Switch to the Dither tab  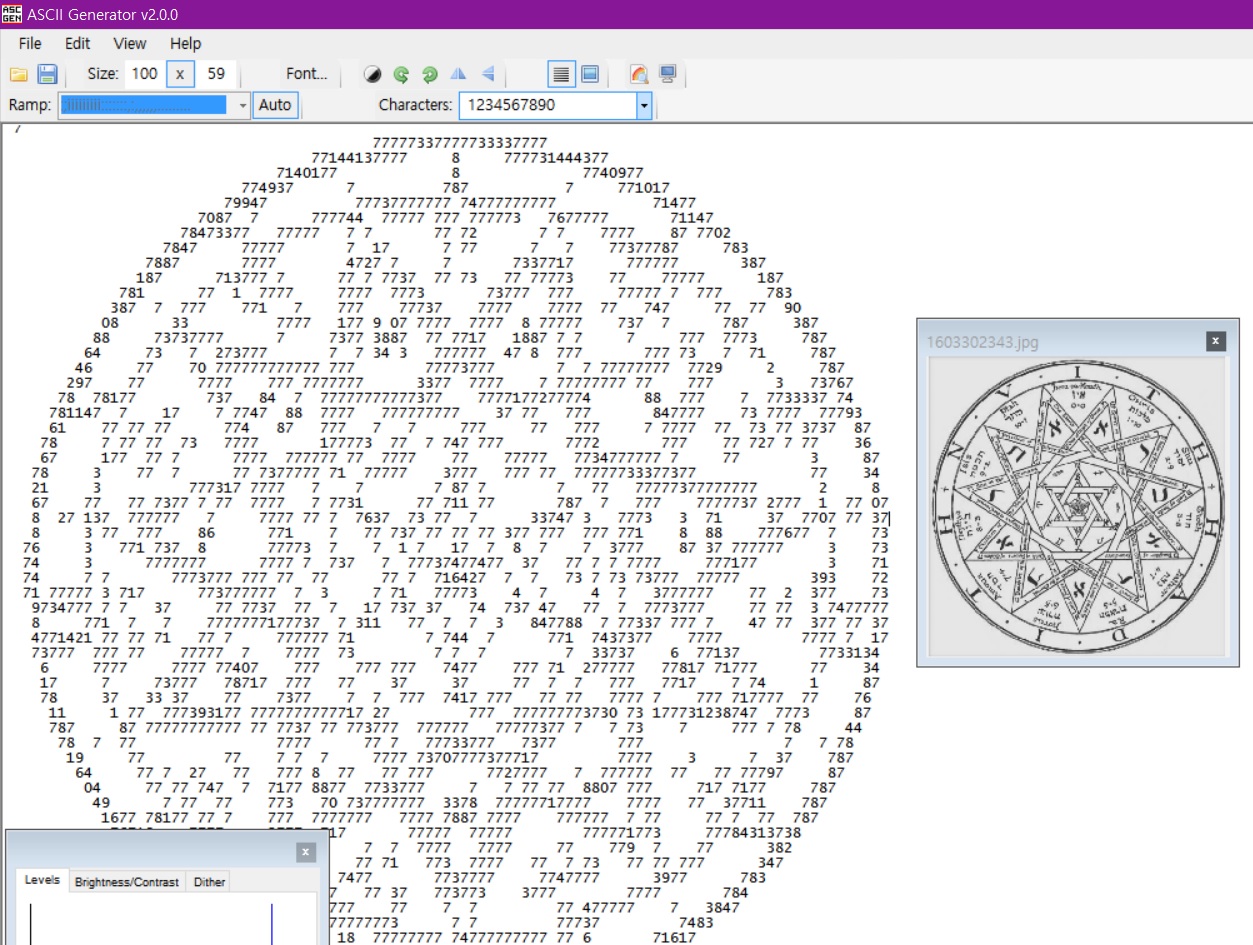(209, 882)
